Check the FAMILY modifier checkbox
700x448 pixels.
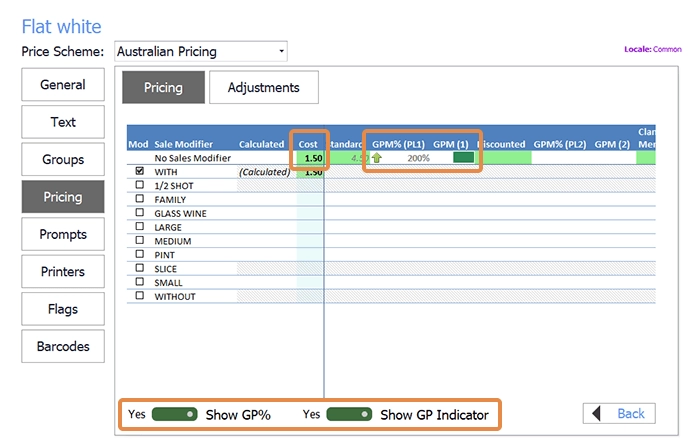140,199
